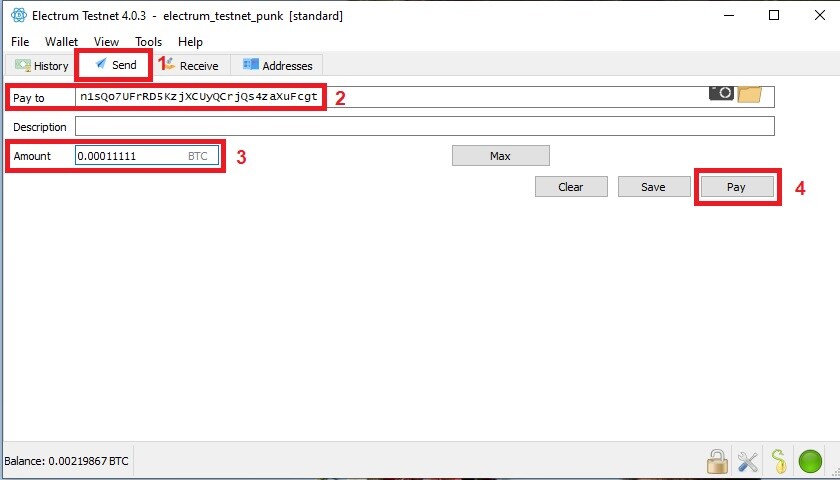Viewport: 840px width, 480px height.
Task: Minimize the Electrum window
Action: click(x=727, y=16)
